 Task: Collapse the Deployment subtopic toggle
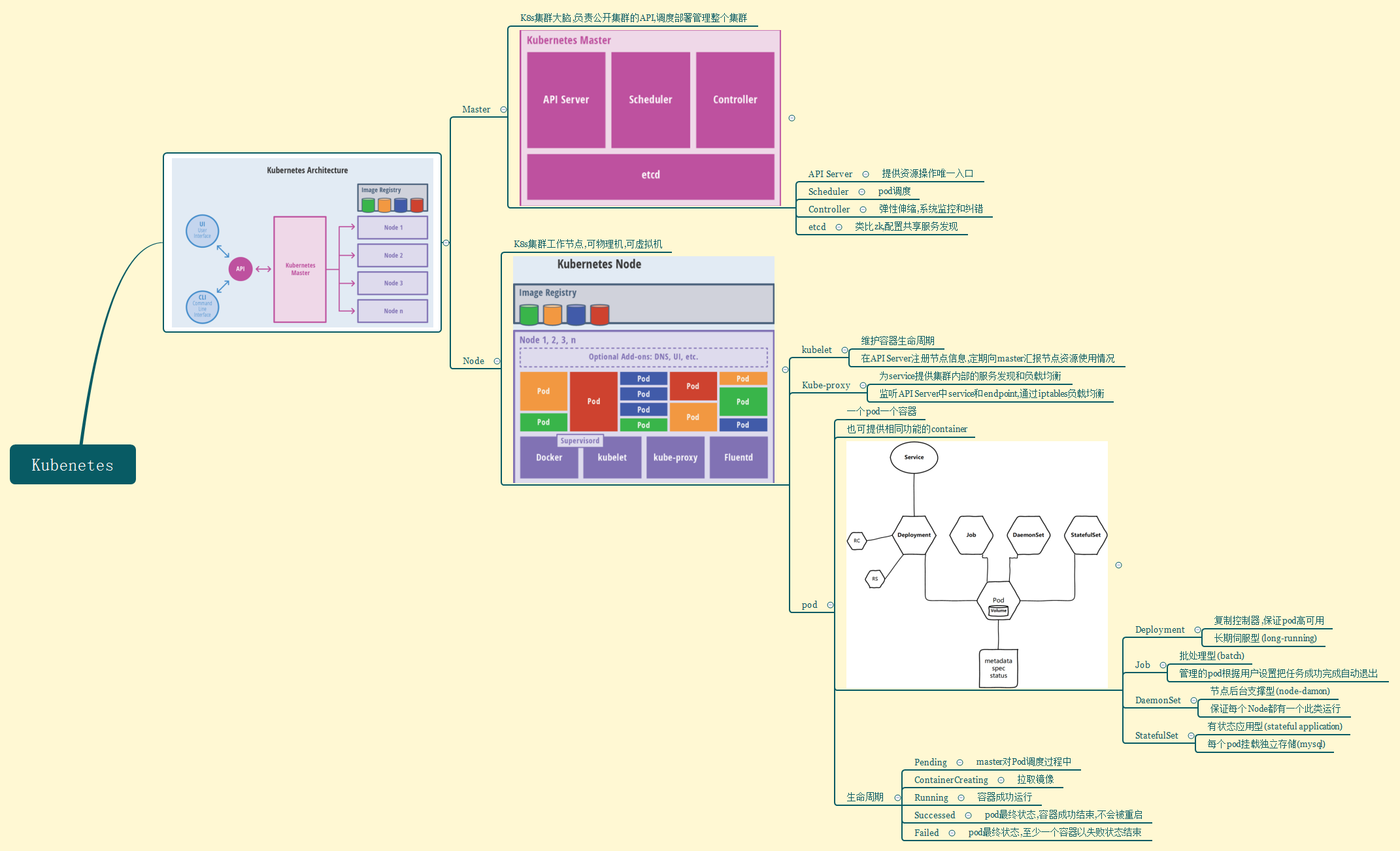pos(1197,630)
